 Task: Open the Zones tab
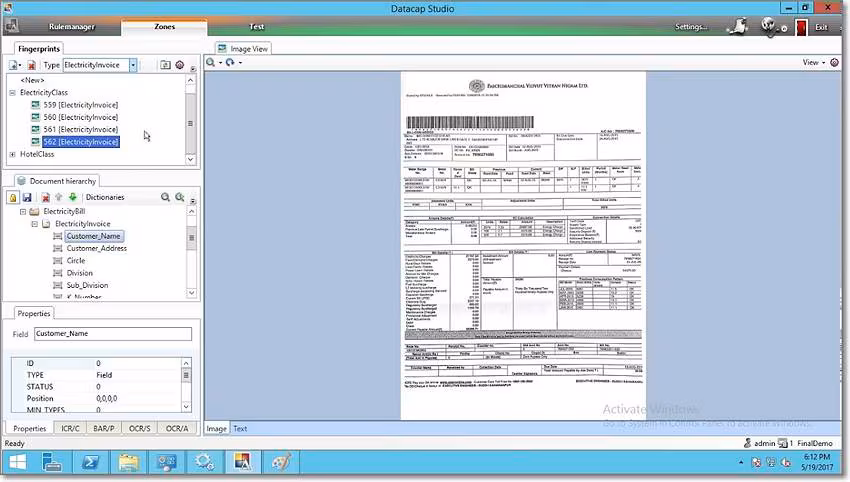(x=164, y=27)
